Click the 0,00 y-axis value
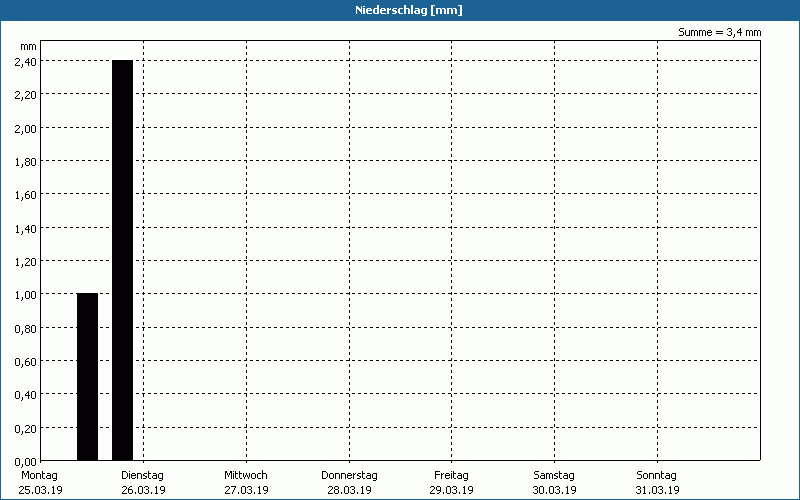 [x=26, y=462]
